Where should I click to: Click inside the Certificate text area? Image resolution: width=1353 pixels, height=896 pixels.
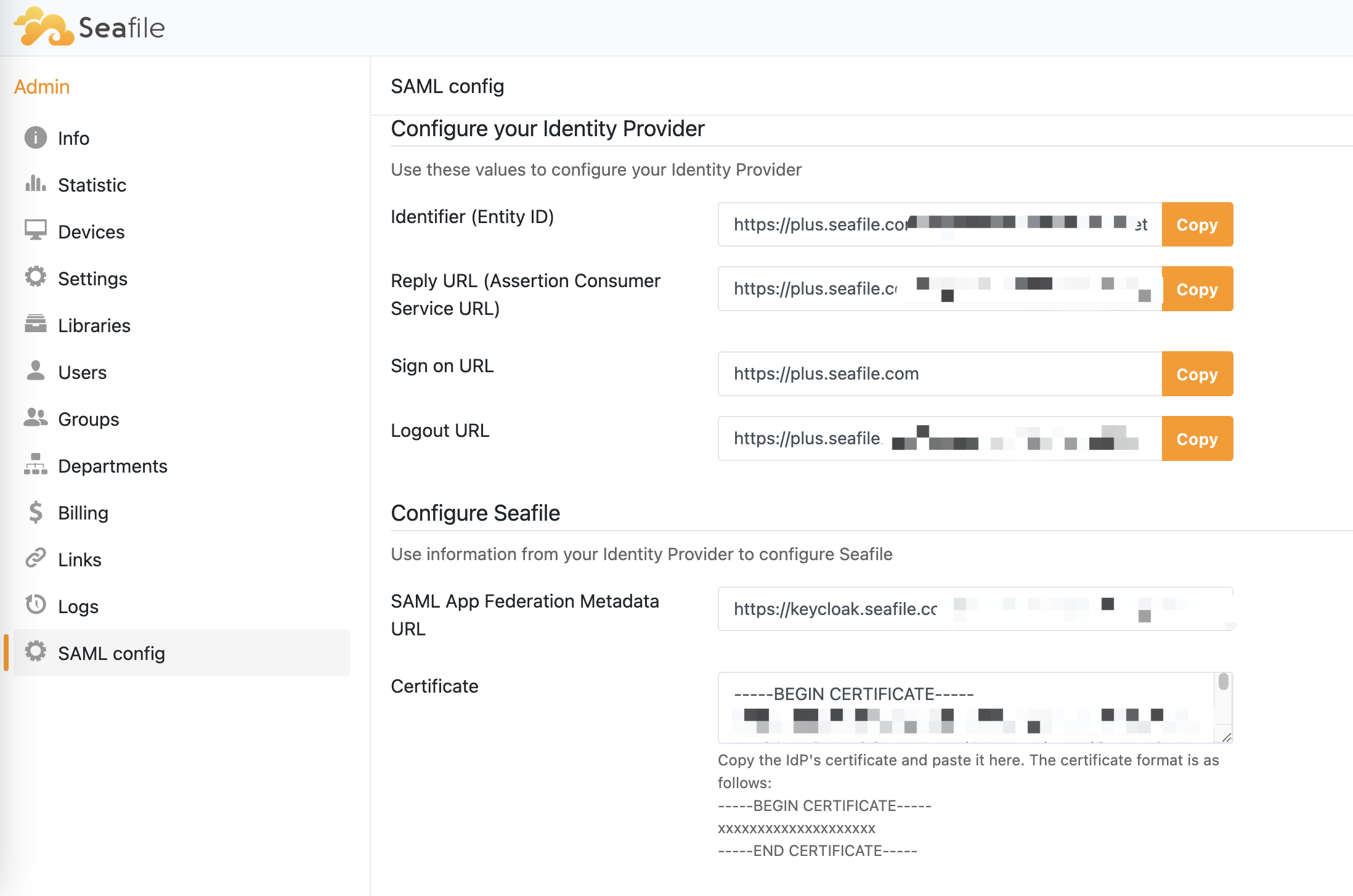click(966, 707)
